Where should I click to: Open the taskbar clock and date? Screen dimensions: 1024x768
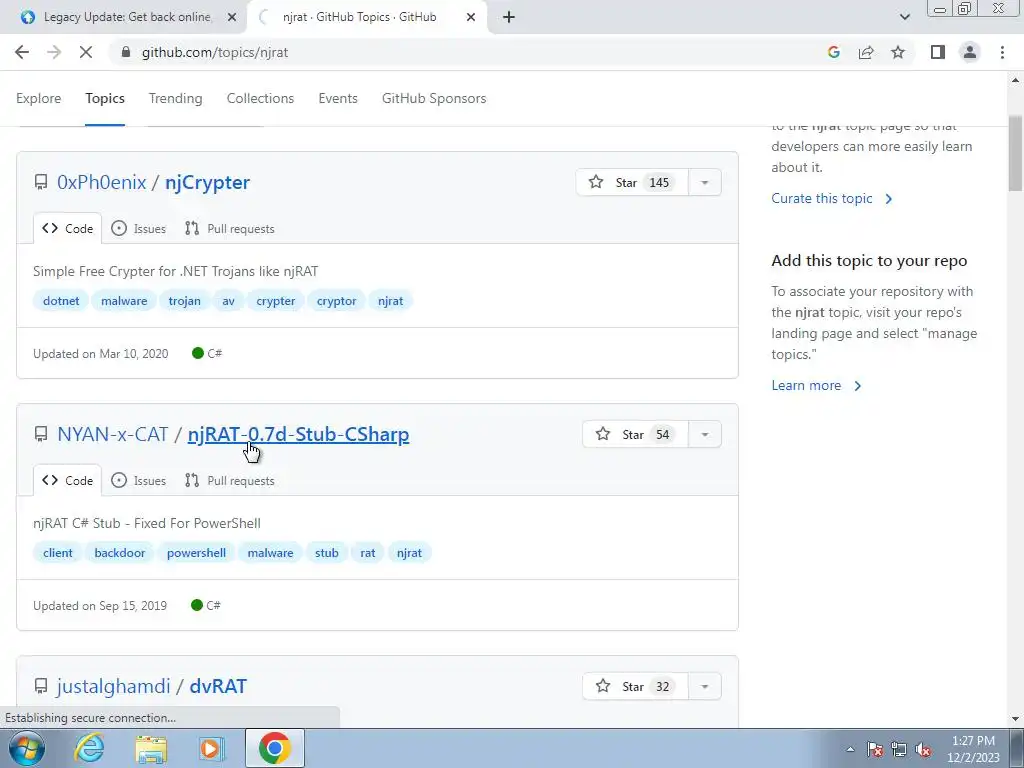tap(973, 749)
